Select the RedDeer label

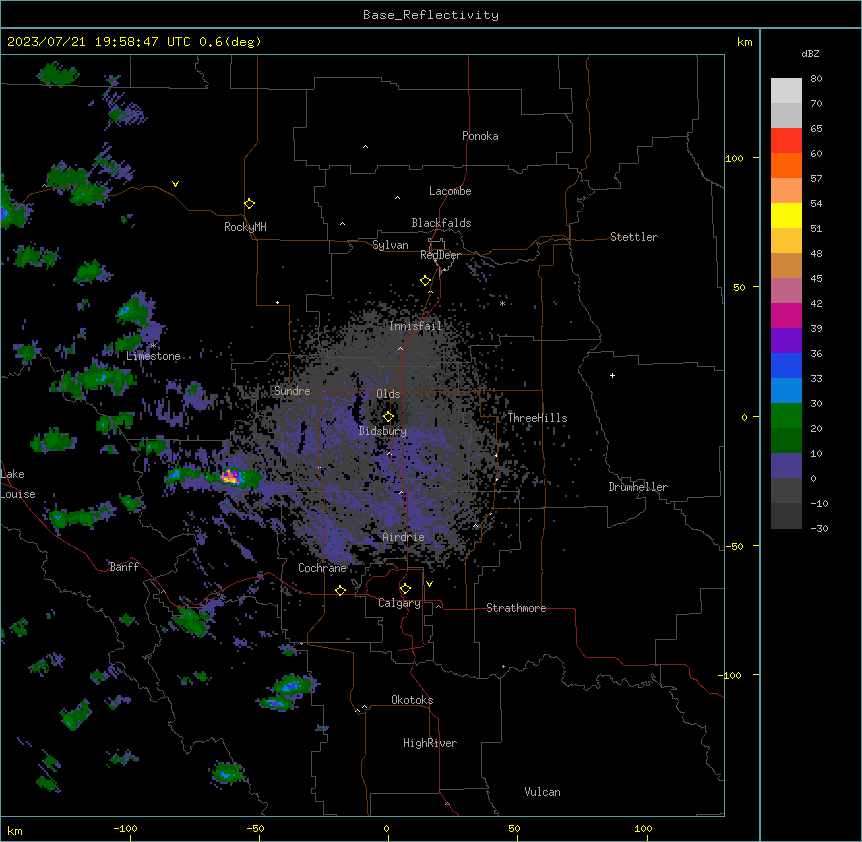(441, 255)
